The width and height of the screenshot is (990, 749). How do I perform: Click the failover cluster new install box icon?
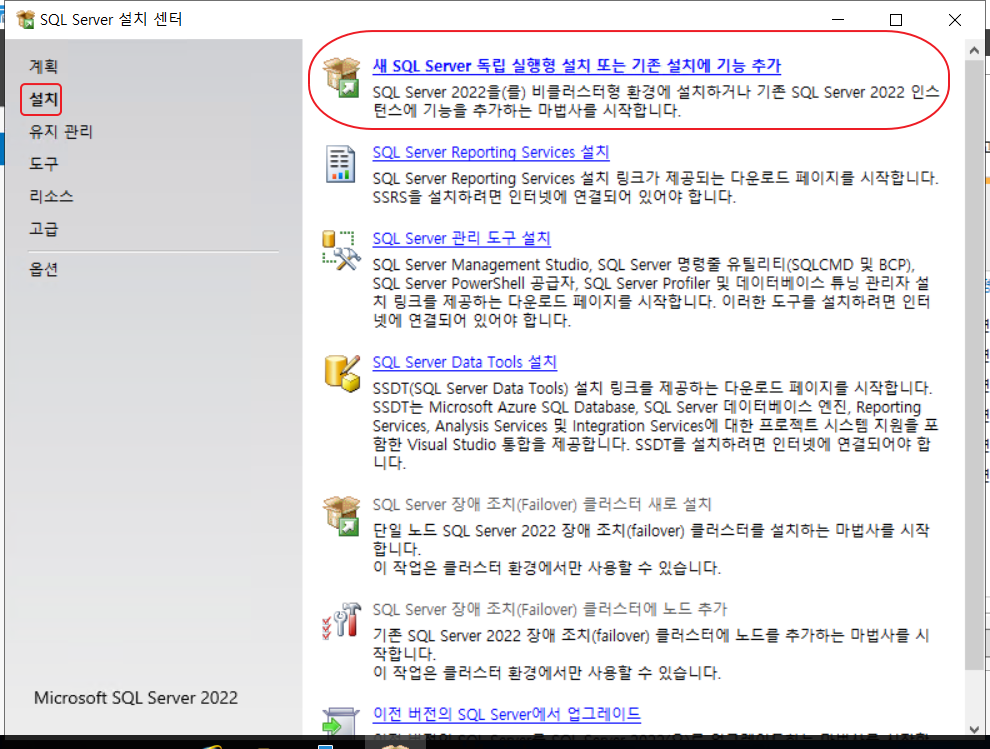click(x=342, y=516)
